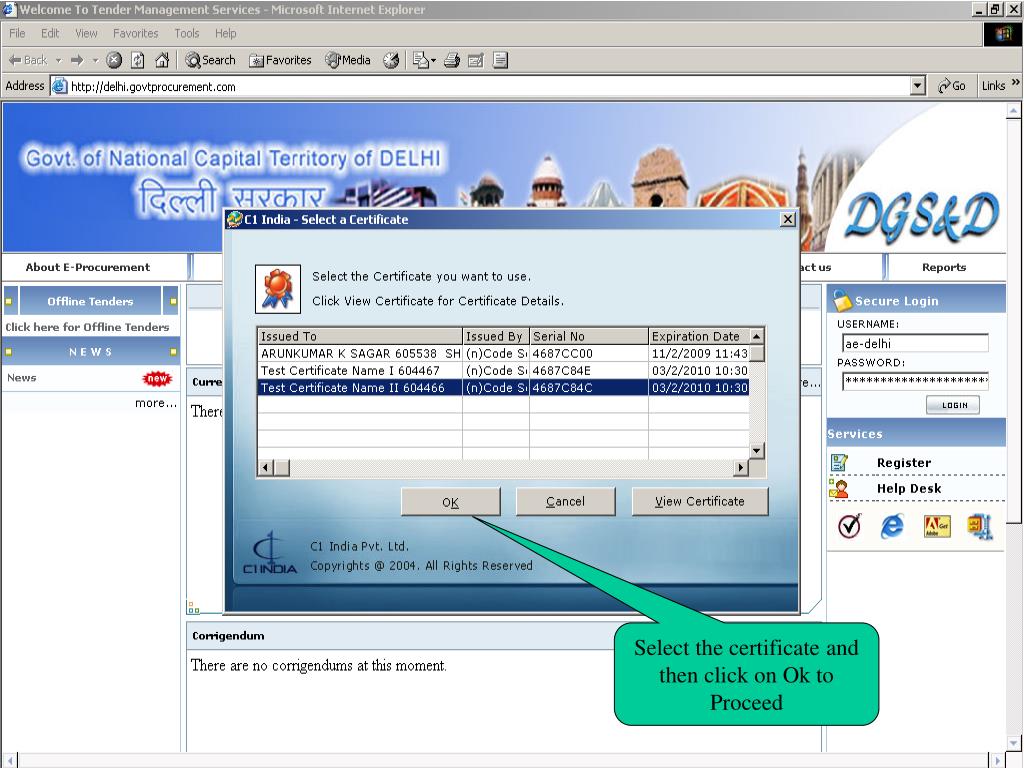This screenshot has width=1024, height=768.
Task: Click the PASSWORD input field
Action: [x=915, y=381]
